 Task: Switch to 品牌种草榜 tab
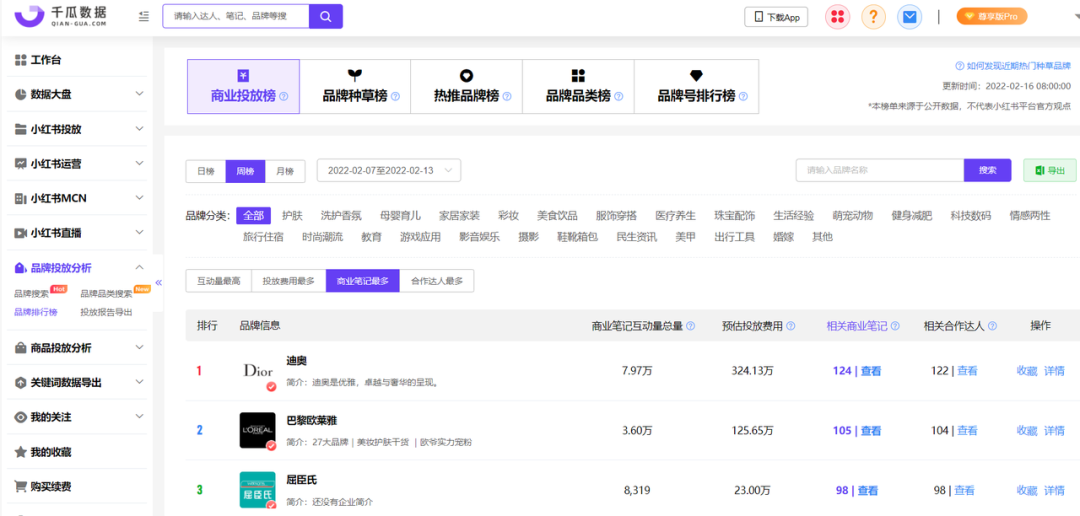355,87
